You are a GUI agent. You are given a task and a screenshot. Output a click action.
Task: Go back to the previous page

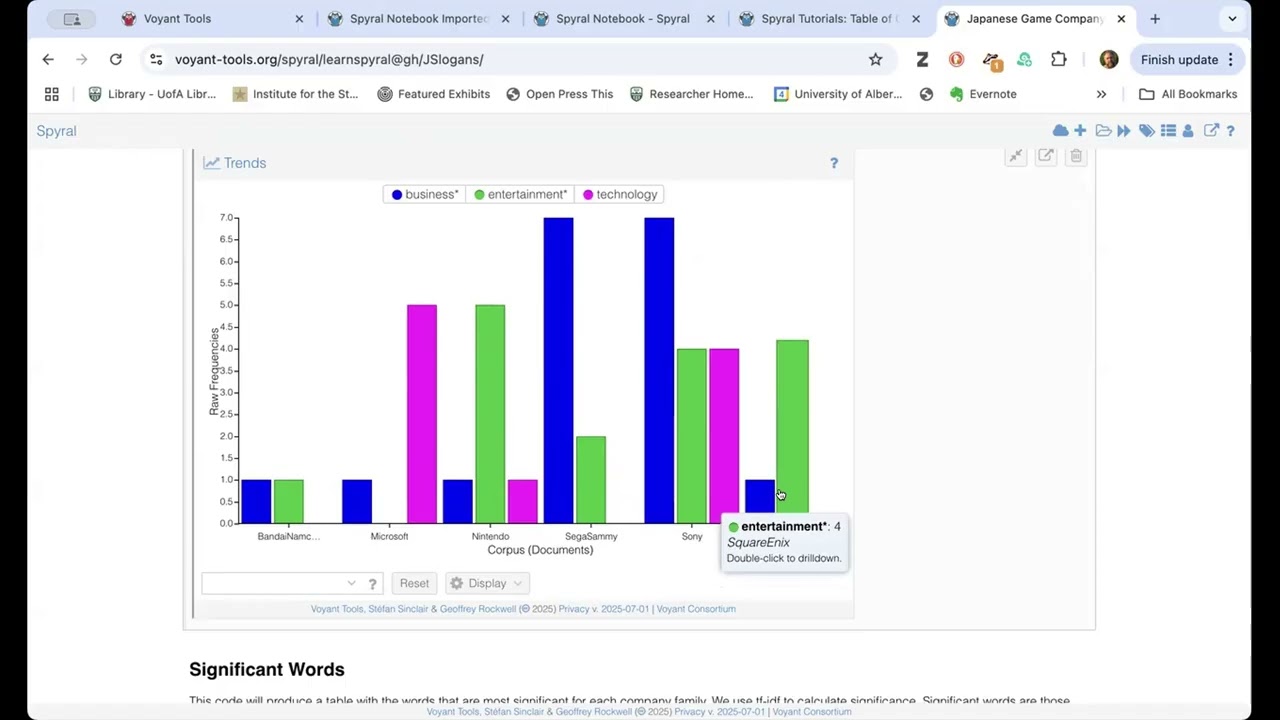48,60
